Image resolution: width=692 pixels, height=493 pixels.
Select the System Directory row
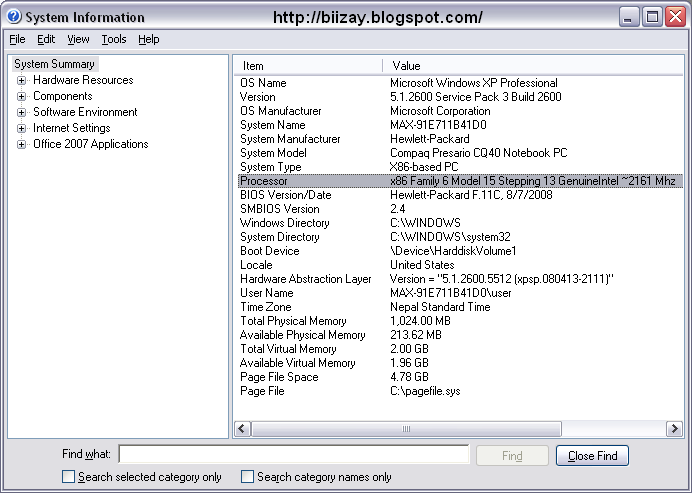tap(459, 237)
